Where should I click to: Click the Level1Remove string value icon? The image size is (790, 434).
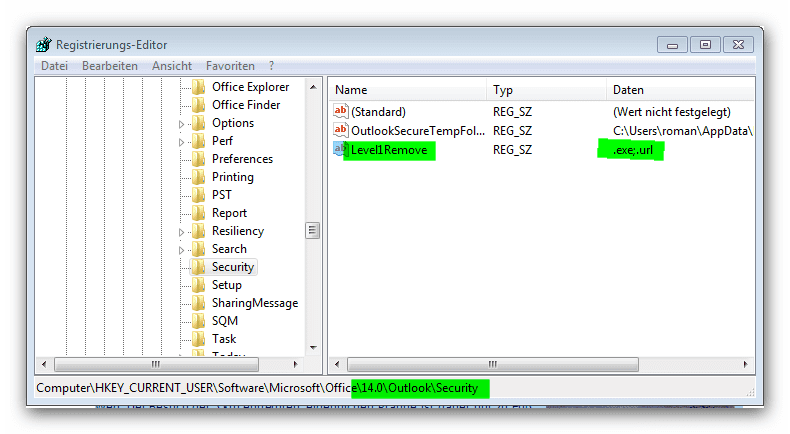tap(341, 150)
